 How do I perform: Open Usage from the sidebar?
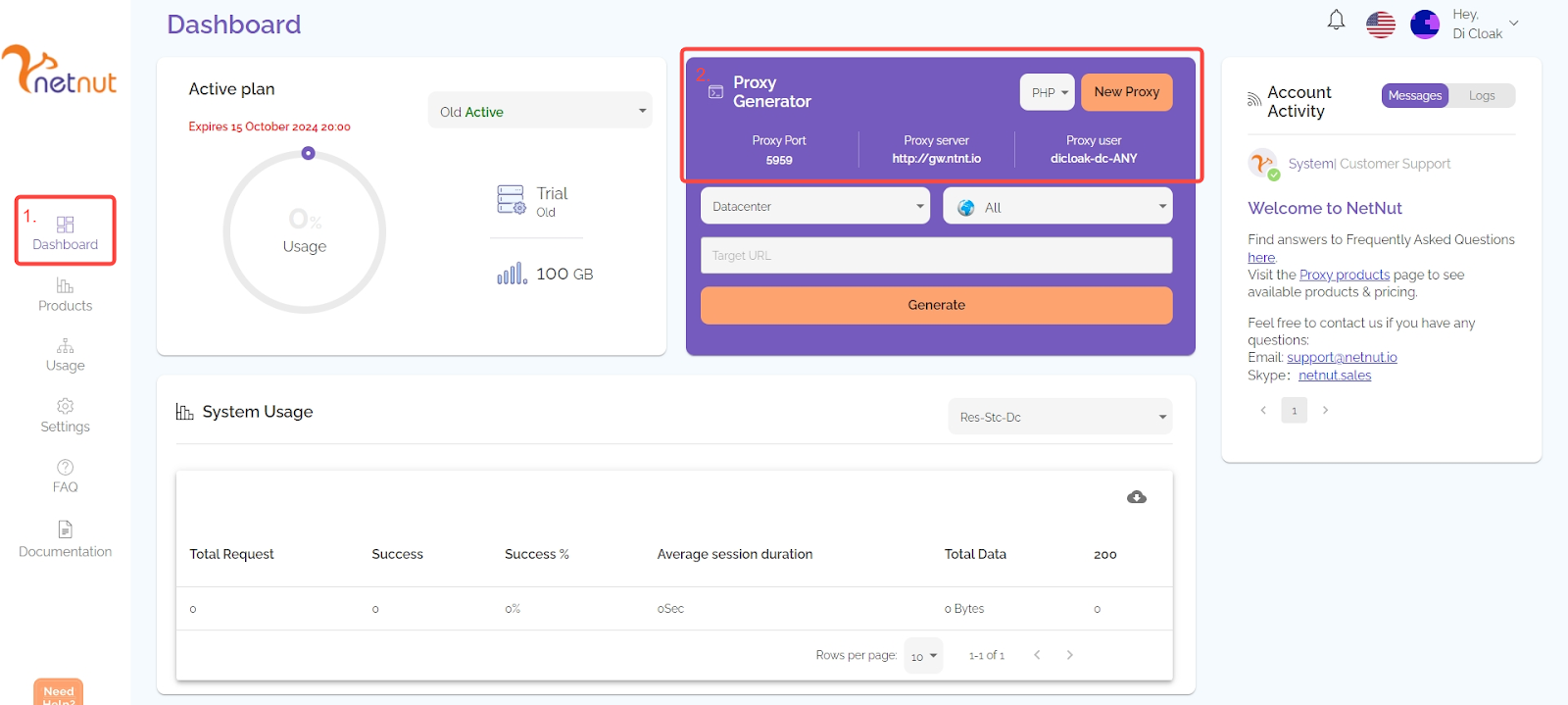pyautogui.click(x=66, y=355)
